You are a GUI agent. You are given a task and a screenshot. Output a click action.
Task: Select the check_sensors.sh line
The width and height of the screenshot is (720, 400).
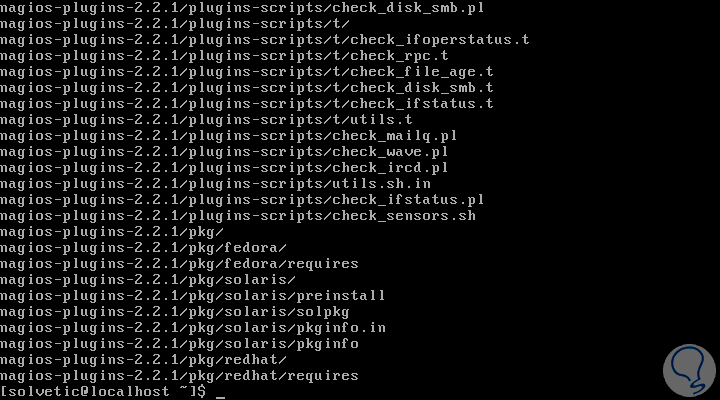[x=239, y=215]
